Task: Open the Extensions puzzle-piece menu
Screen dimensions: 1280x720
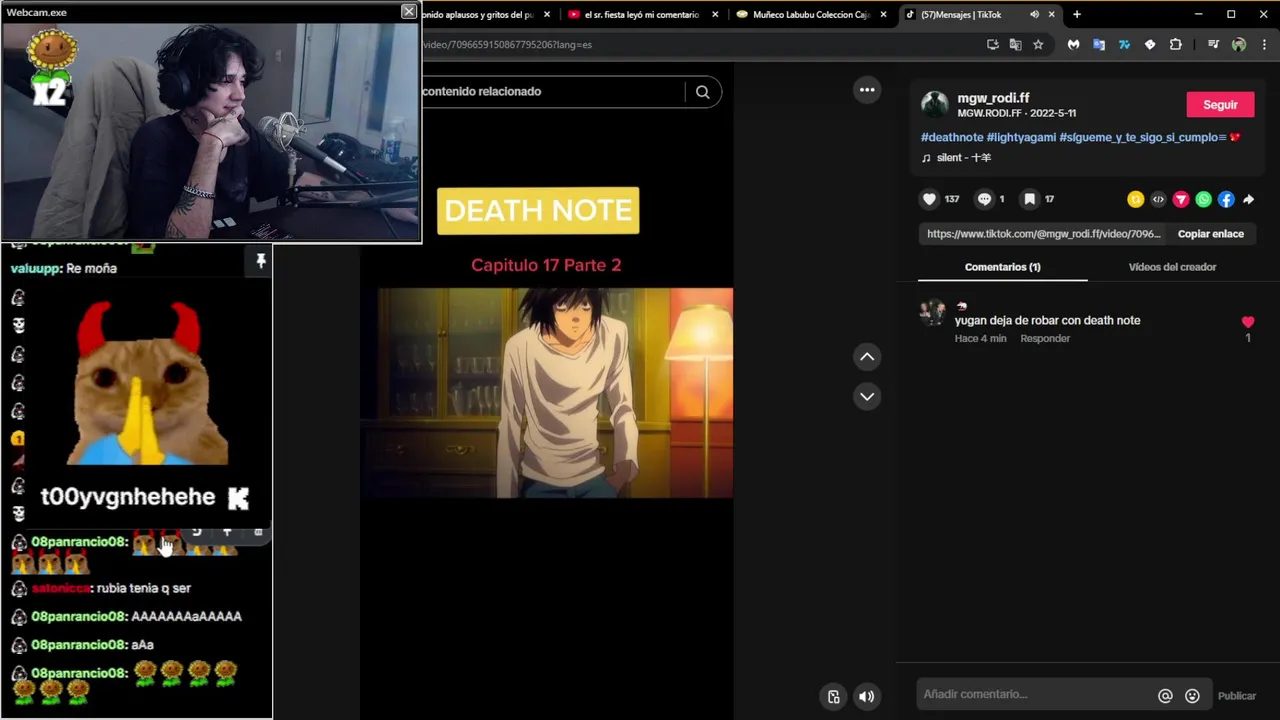Action: click(x=1176, y=45)
